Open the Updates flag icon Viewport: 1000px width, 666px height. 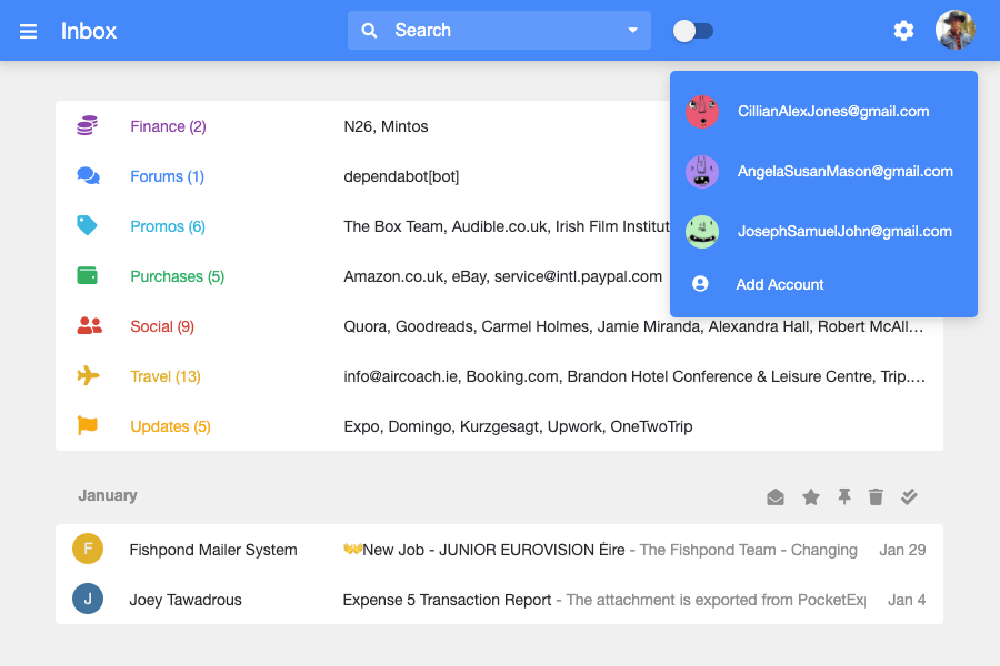[x=87, y=426]
